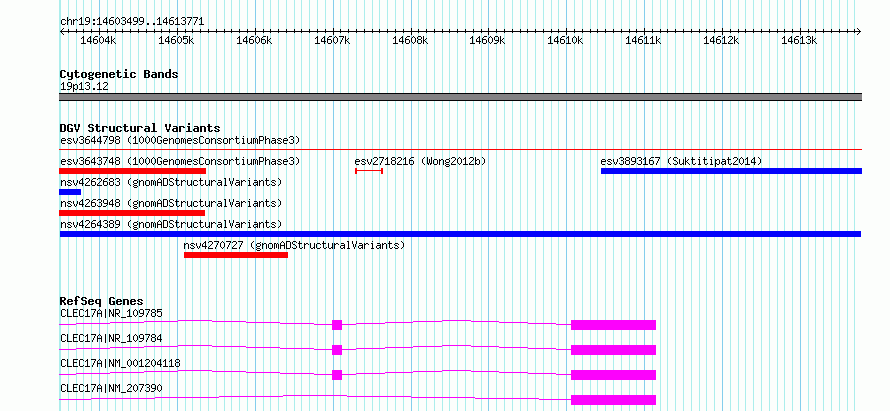The width and height of the screenshot is (890, 411).
Task: Click the red nsv4270727 variant bar
Action: click(x=236, y=255)
